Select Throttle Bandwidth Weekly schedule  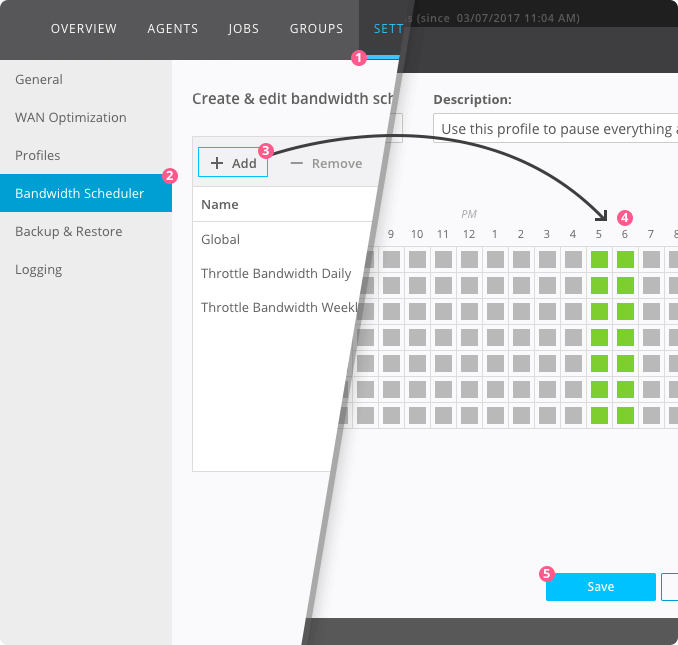point(277,307)
